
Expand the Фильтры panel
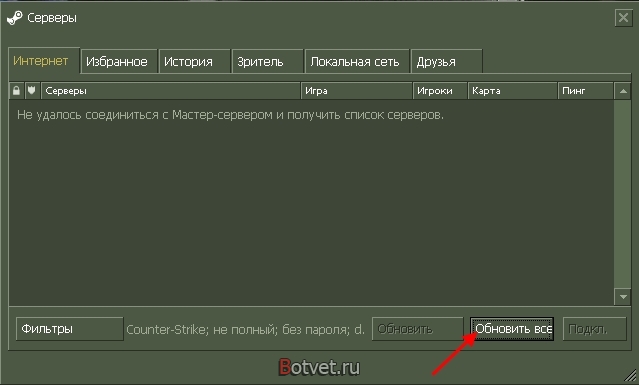coord(70,329)
